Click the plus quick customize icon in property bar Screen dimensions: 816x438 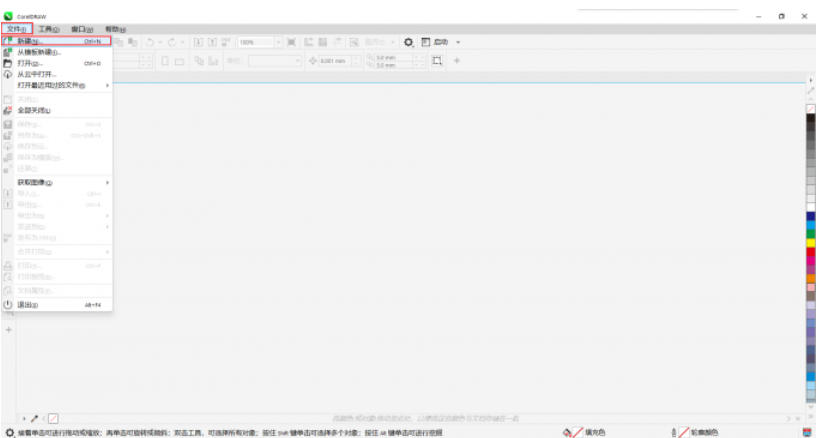[x=457, y=61]
